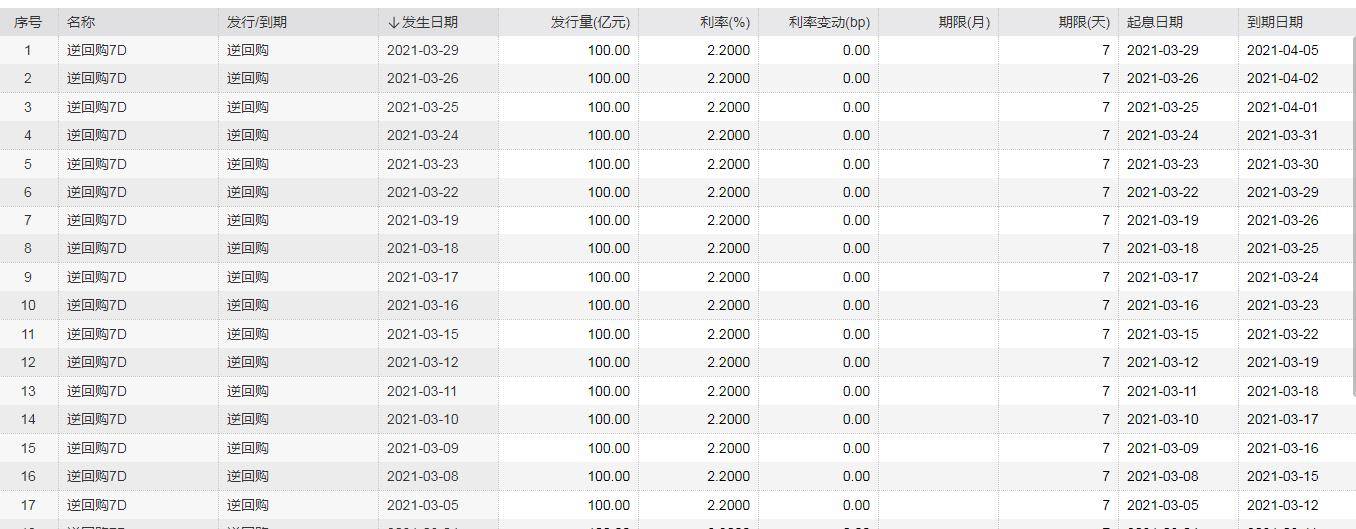Click 起息日期 cell 2021-03-15
This screenshot has width=1356, height=529.
[1163, 334]
